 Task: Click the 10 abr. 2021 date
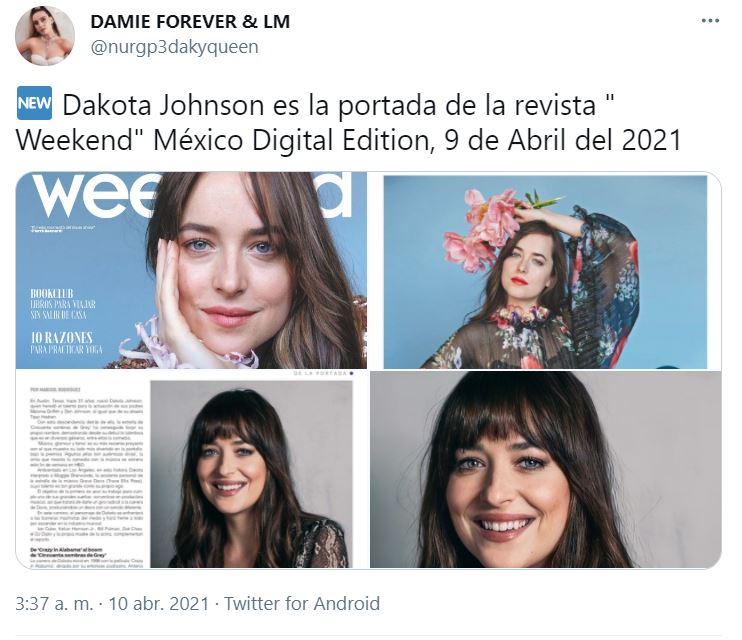[x=159, y=604]
